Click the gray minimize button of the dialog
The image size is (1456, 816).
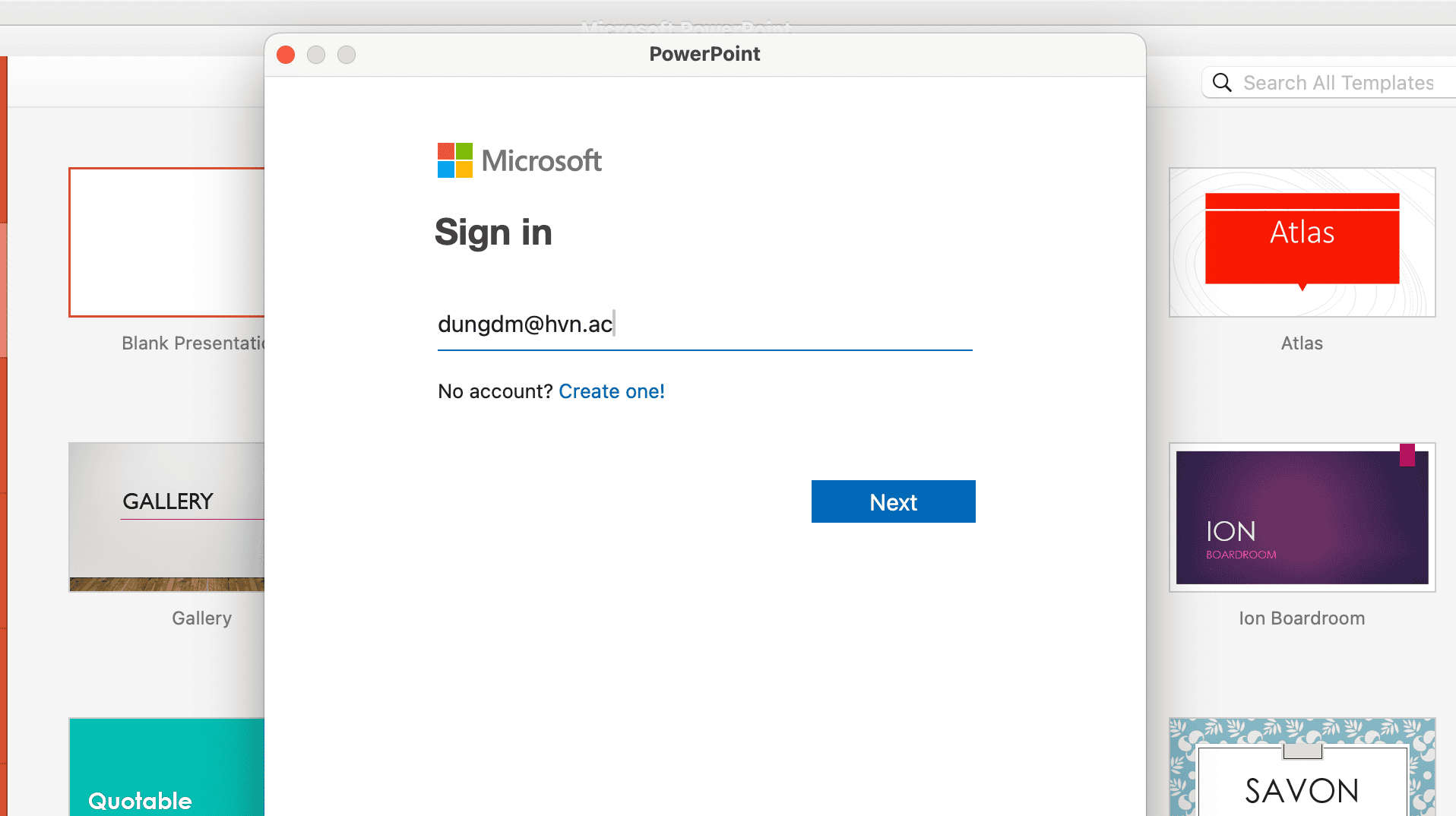(x=316, y=55)
